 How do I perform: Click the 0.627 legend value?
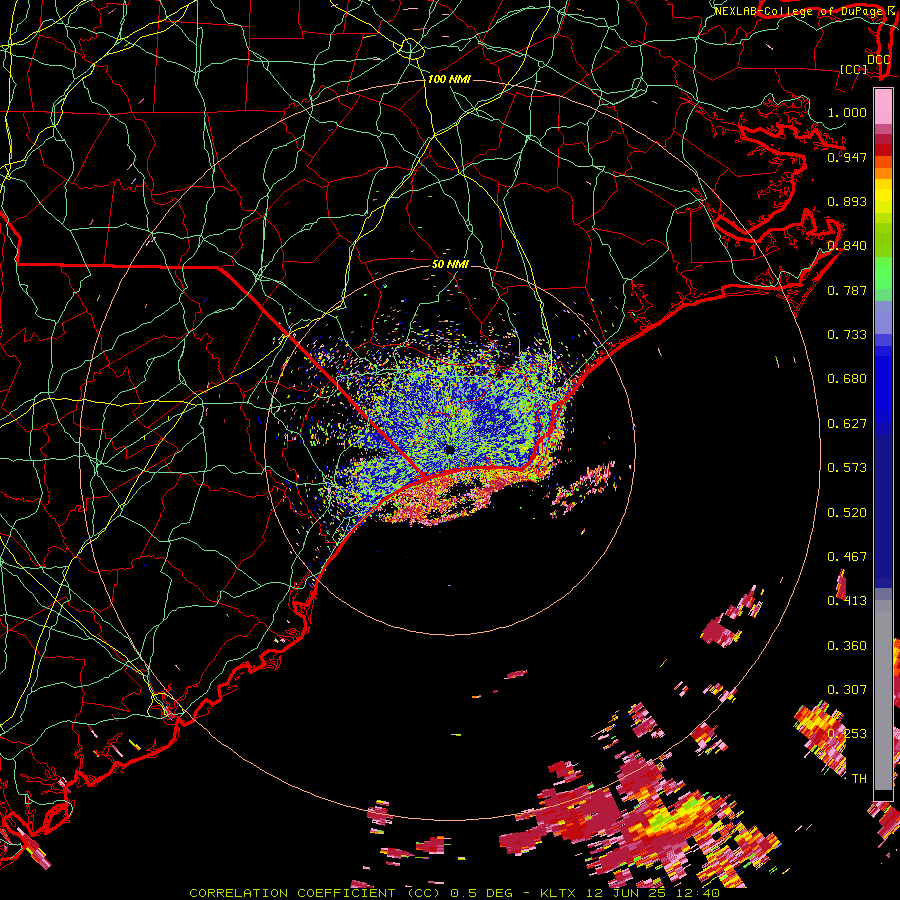tap(847, 424)
